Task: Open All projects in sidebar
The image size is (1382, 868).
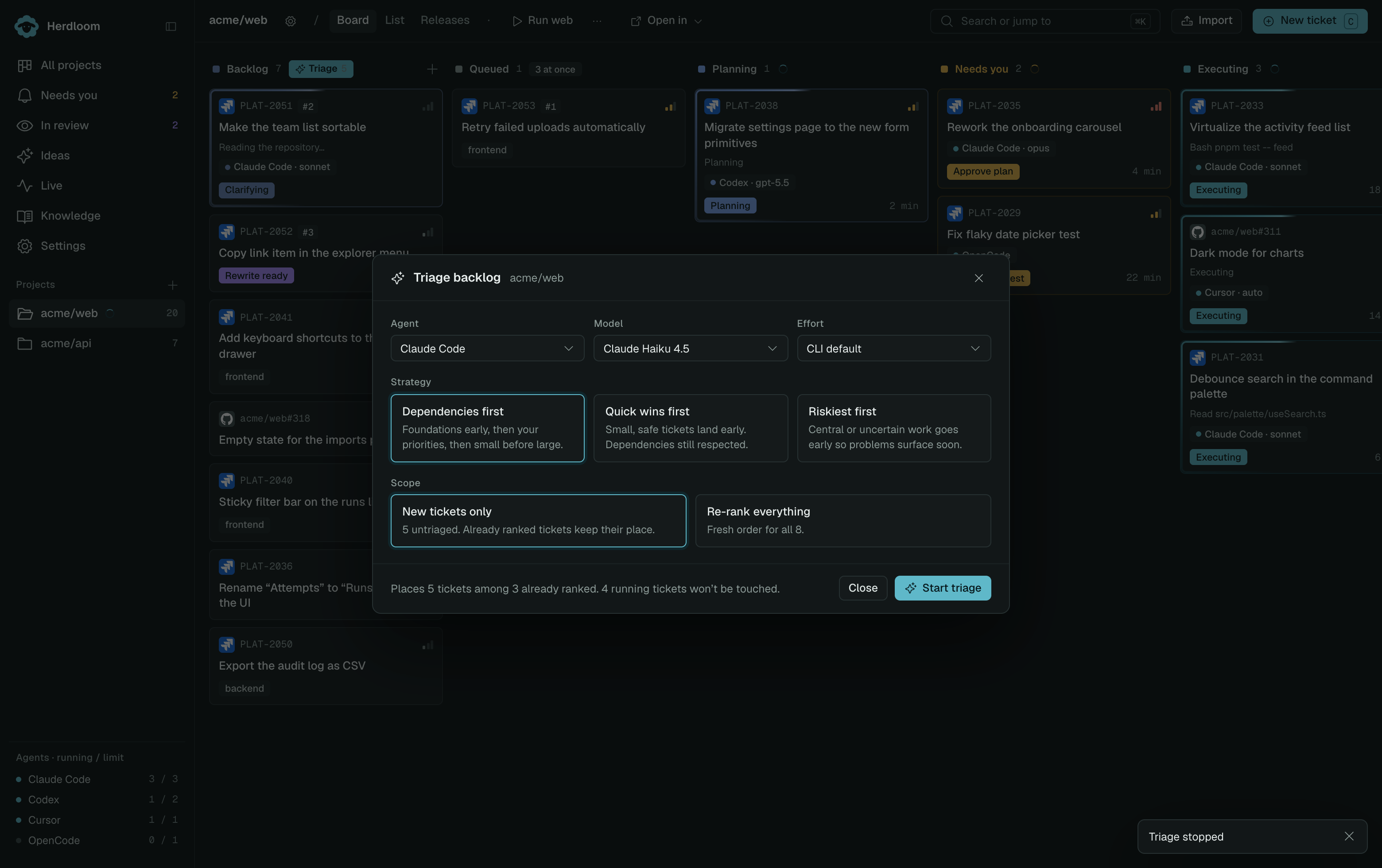Action: 97,66
